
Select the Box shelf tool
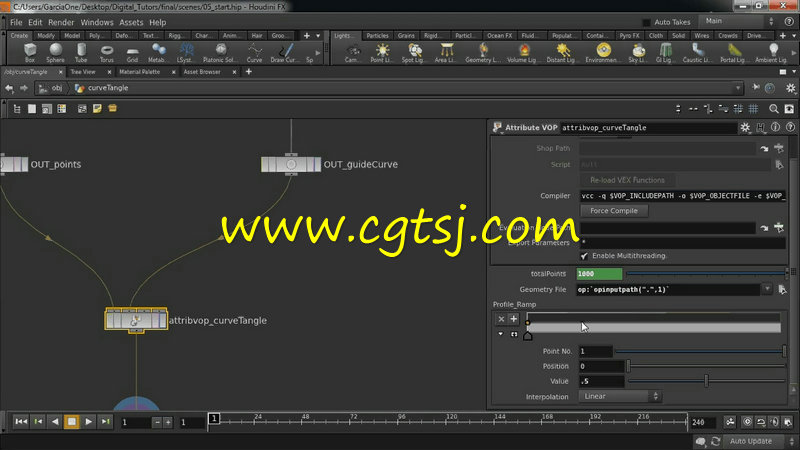pos(30,53)
